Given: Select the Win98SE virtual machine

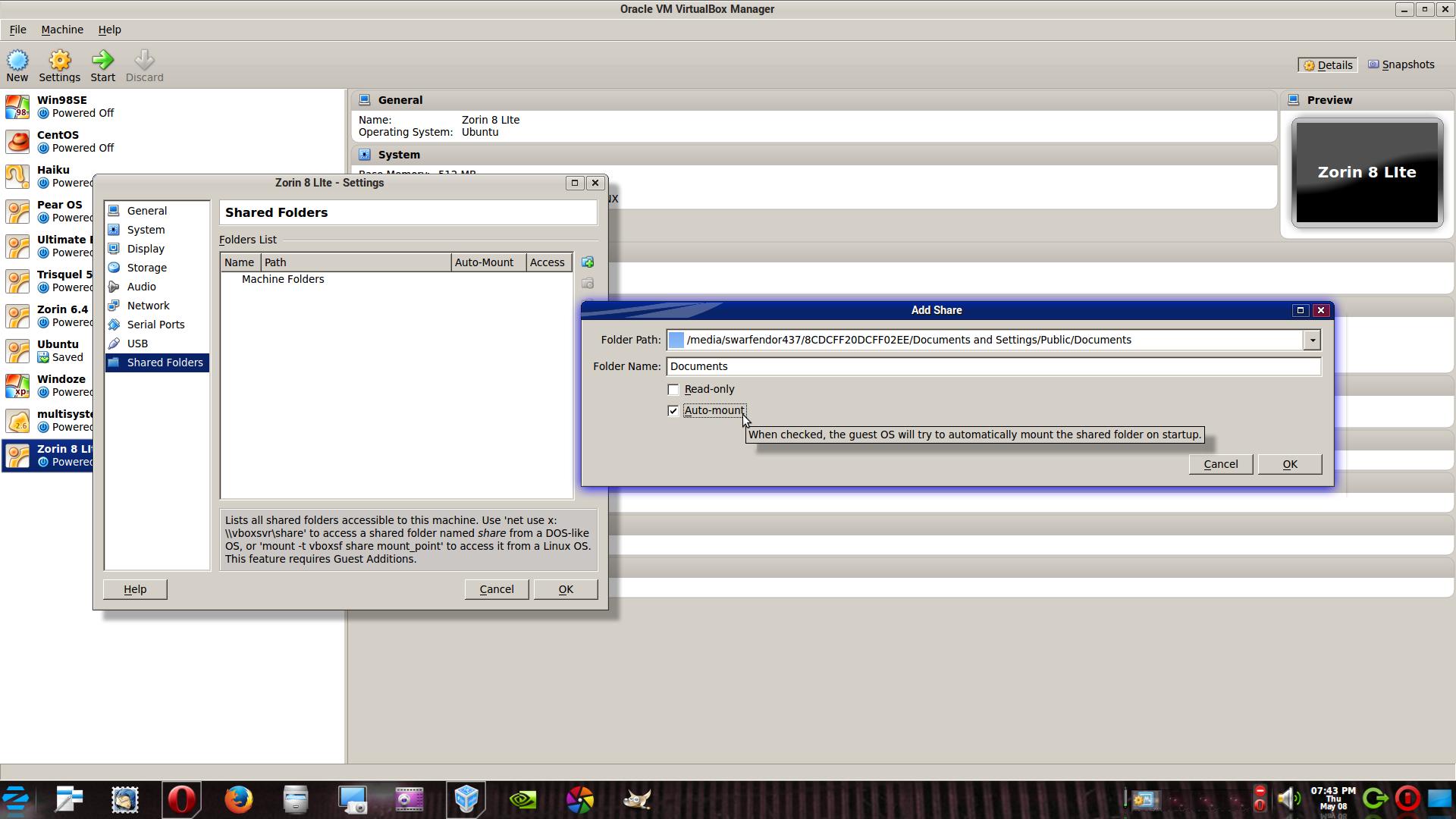Looking at the screenshot, I should point(62,106).
